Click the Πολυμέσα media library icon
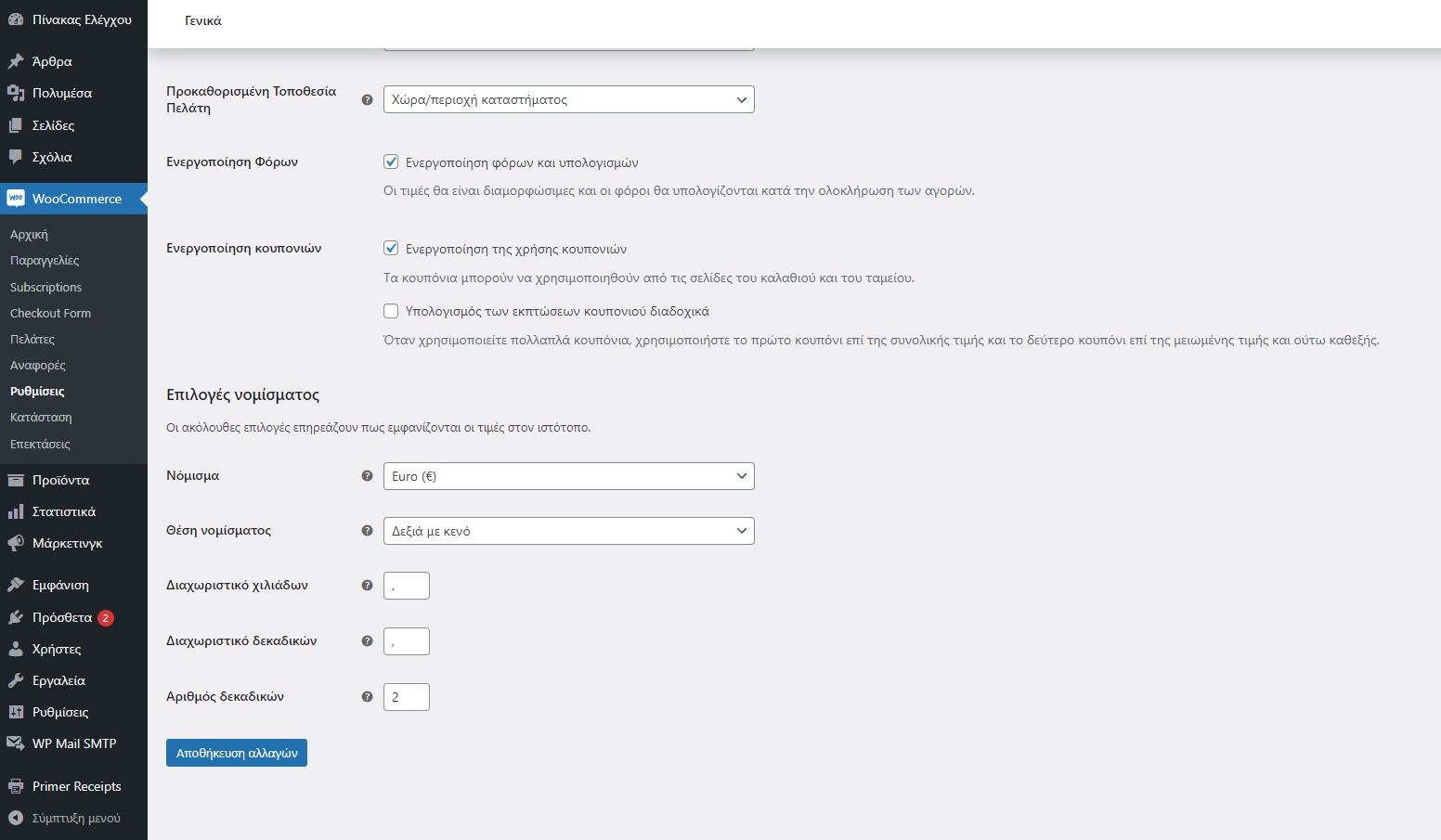 tap(15, 93)
